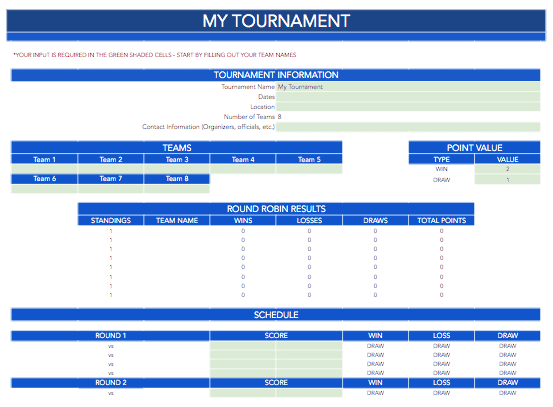Click the ROUND ROBIN RESULTS header
Screen dimensions: 553x407
tap(276, 209)
